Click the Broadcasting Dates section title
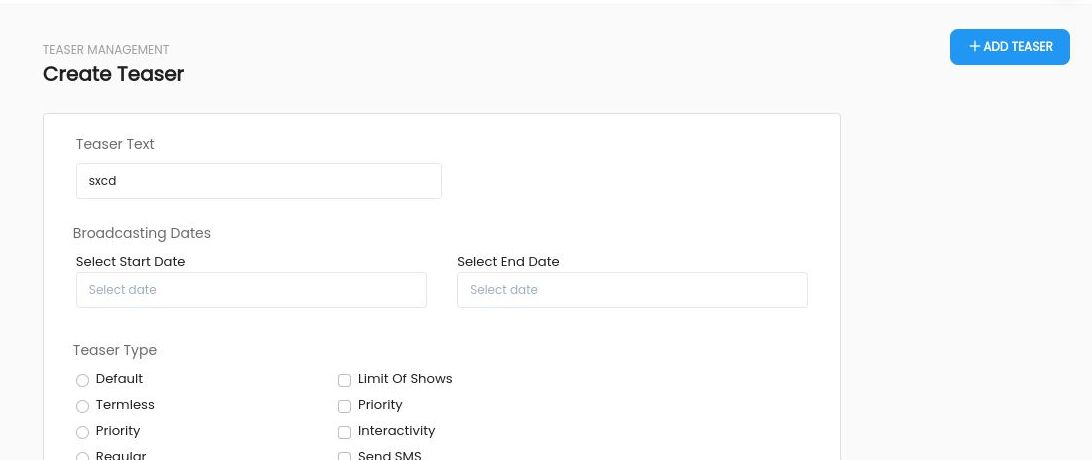1092x460 pixels. pyautogui.click(x=141, y=233)
